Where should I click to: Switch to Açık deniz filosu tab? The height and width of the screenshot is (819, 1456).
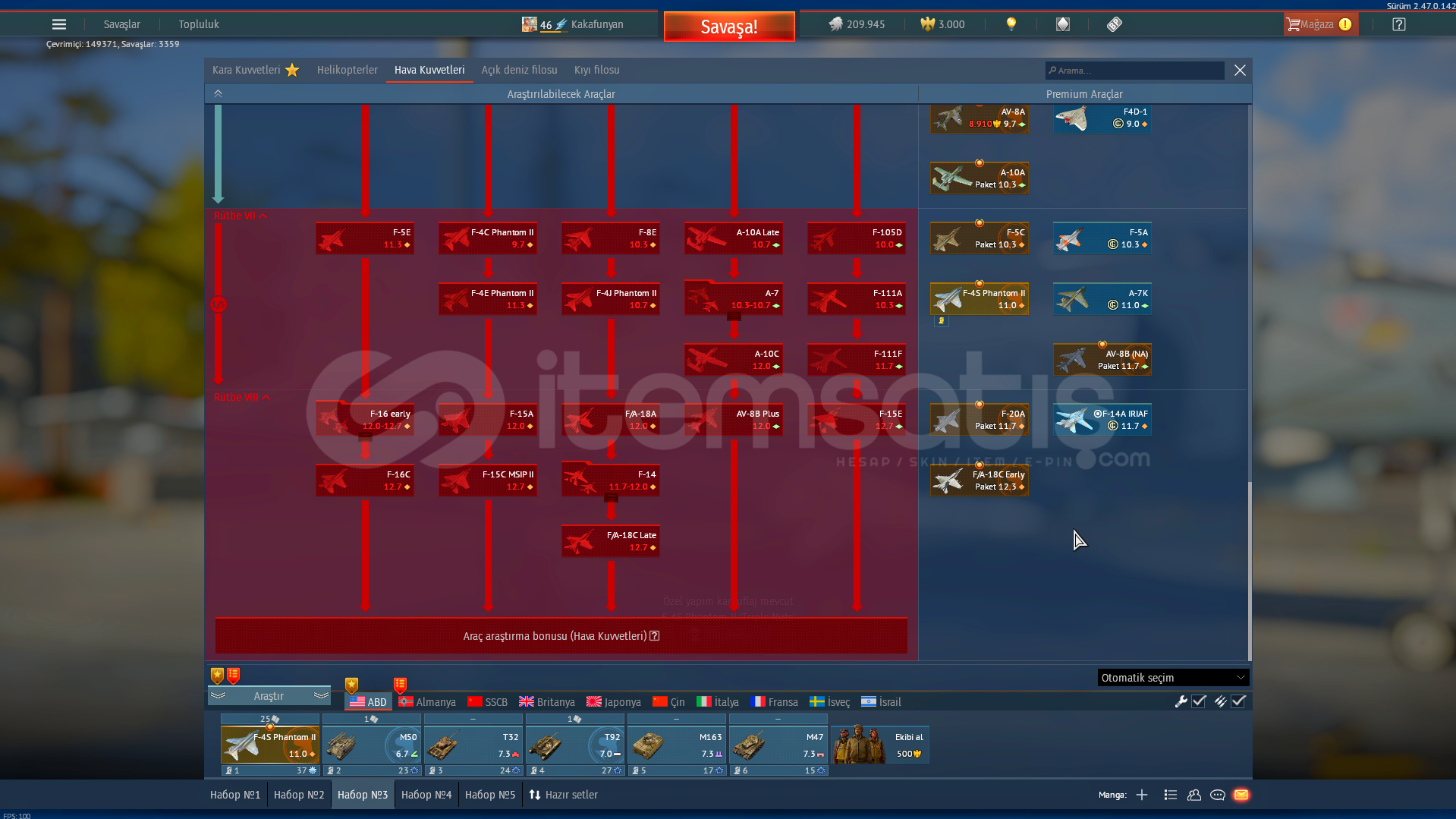(519, 70)
